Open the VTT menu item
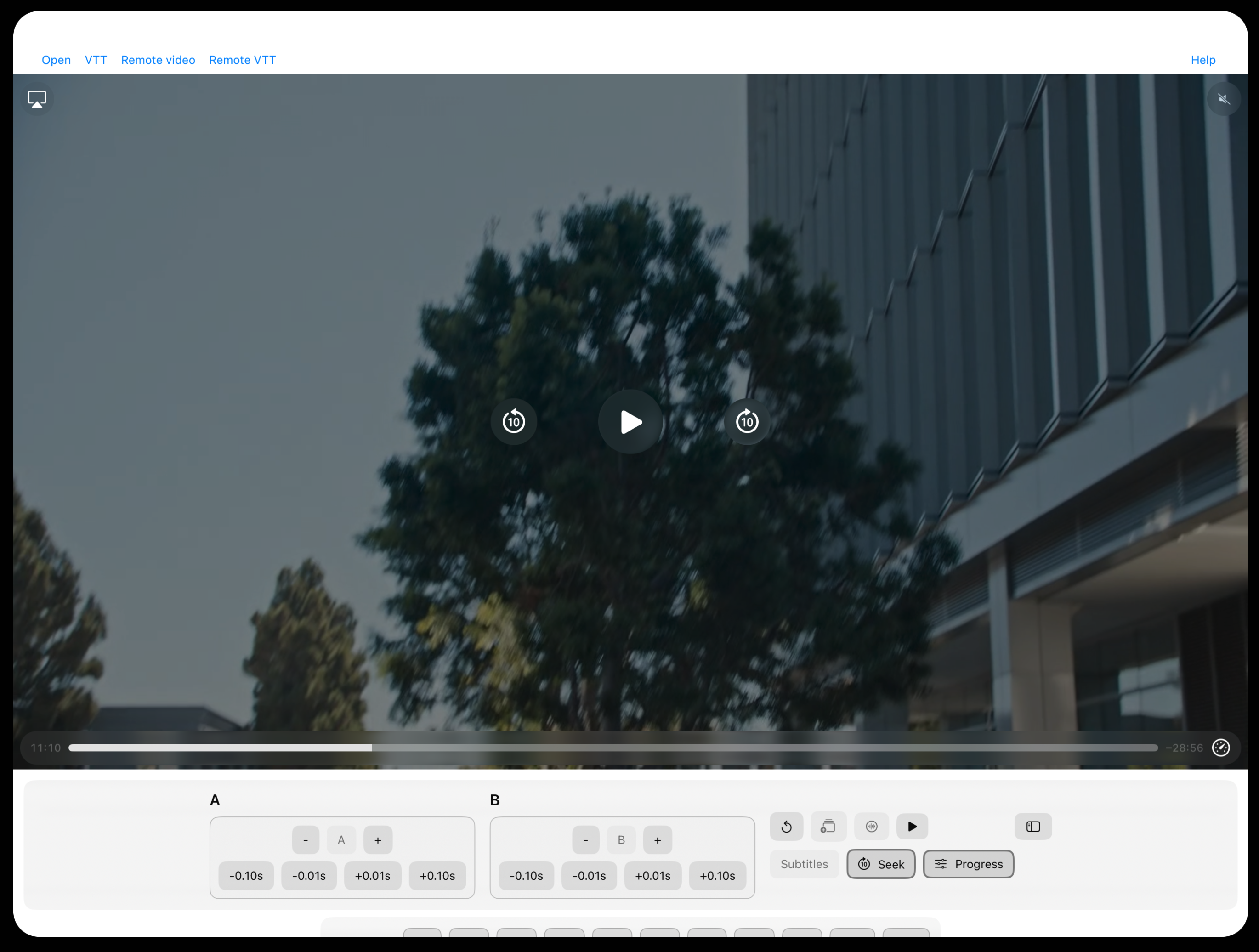The height and width of the screenshot is (952, 1259). point(96,60)
